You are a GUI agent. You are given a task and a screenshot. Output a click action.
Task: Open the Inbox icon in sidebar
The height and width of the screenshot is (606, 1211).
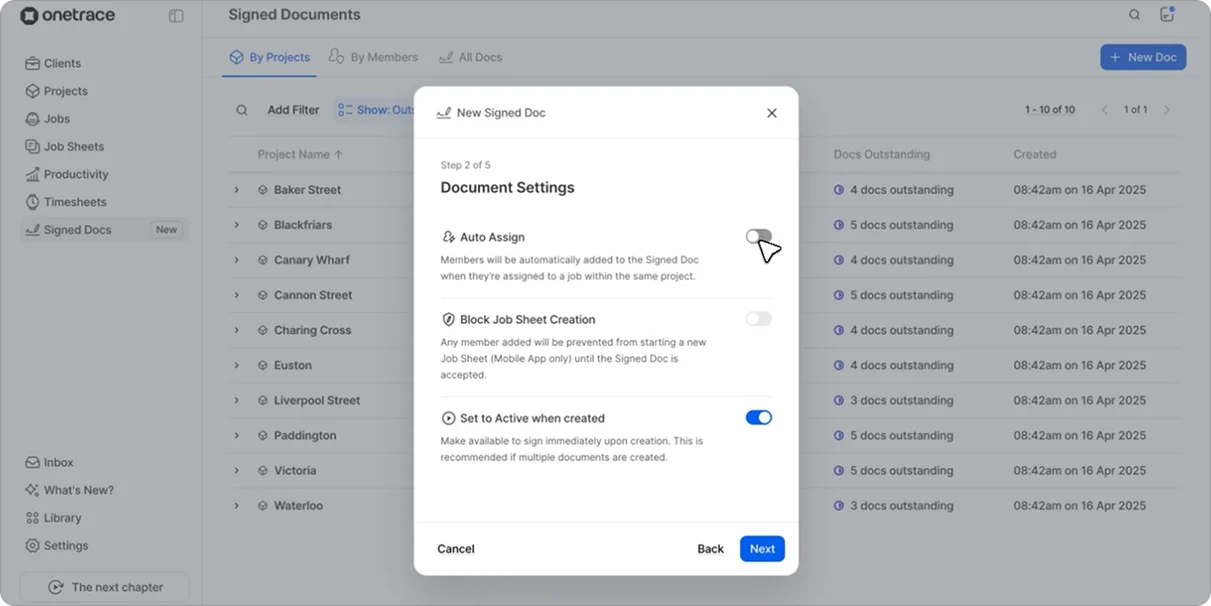tap(33, 462)
